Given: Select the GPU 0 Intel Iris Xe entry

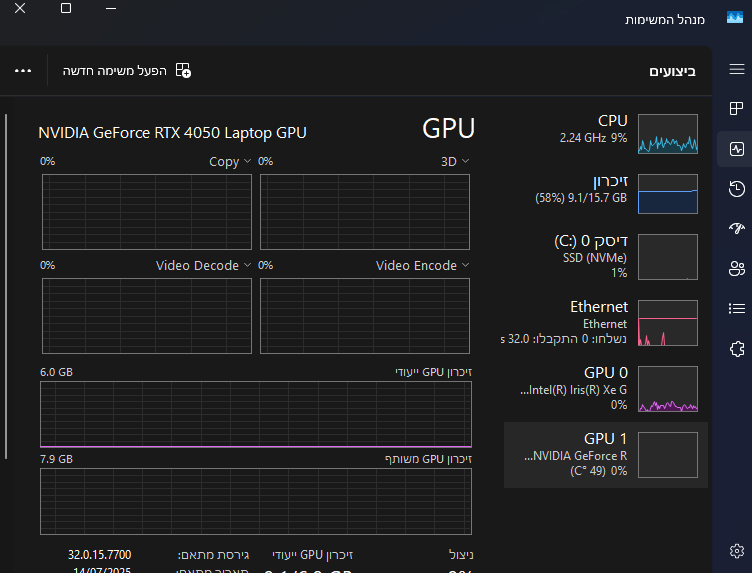Looking at the screenshot, I should pos(606,389).
